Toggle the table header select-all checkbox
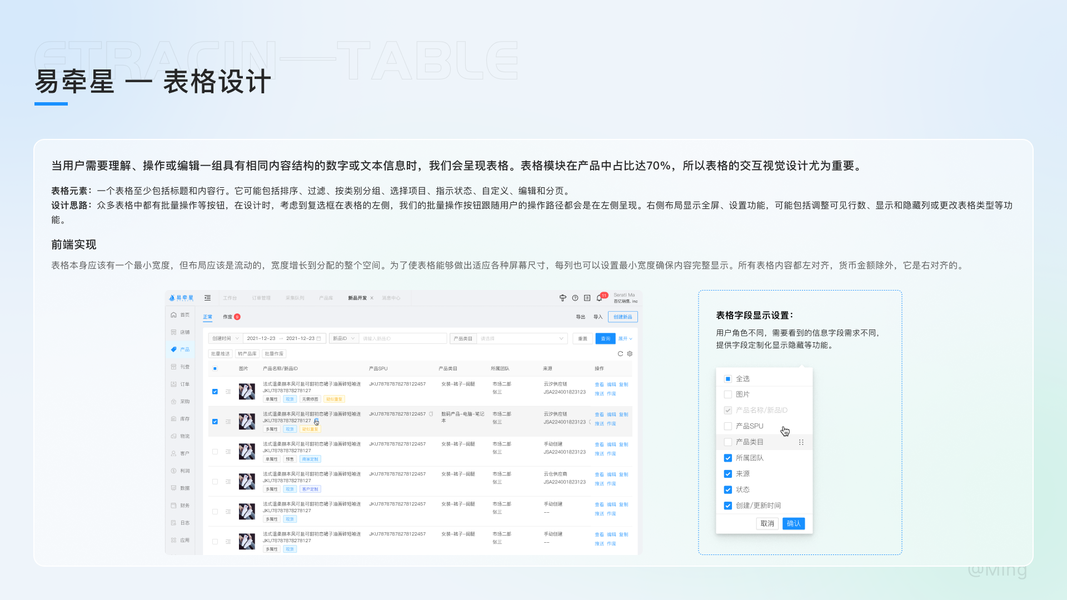1067x600 pixels. coord(215,369)
